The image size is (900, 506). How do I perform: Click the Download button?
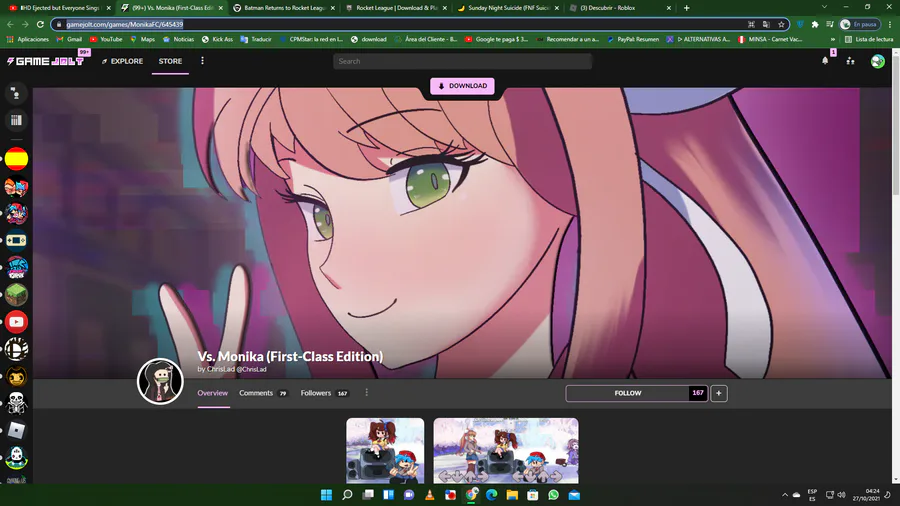[462, 86]
